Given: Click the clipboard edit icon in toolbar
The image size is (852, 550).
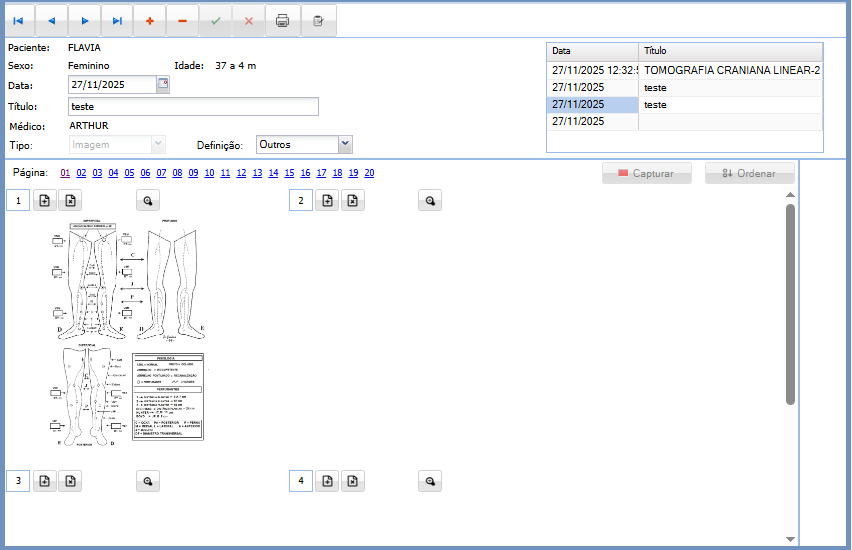Looking at the screenshot, I should click(319, 20).
